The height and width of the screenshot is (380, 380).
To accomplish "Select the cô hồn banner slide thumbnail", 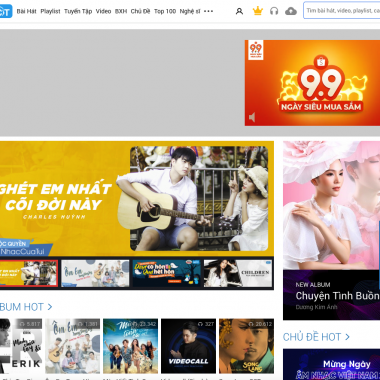I will pyautogui.click(x=167, y=273).
